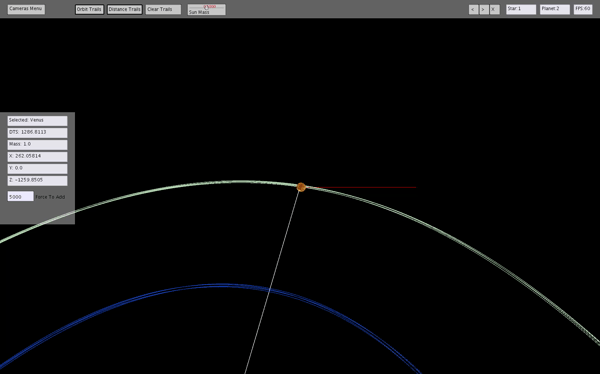600x374 pixels.
Task: Click the Planet 2 field
Action: [x=555, y=10]
